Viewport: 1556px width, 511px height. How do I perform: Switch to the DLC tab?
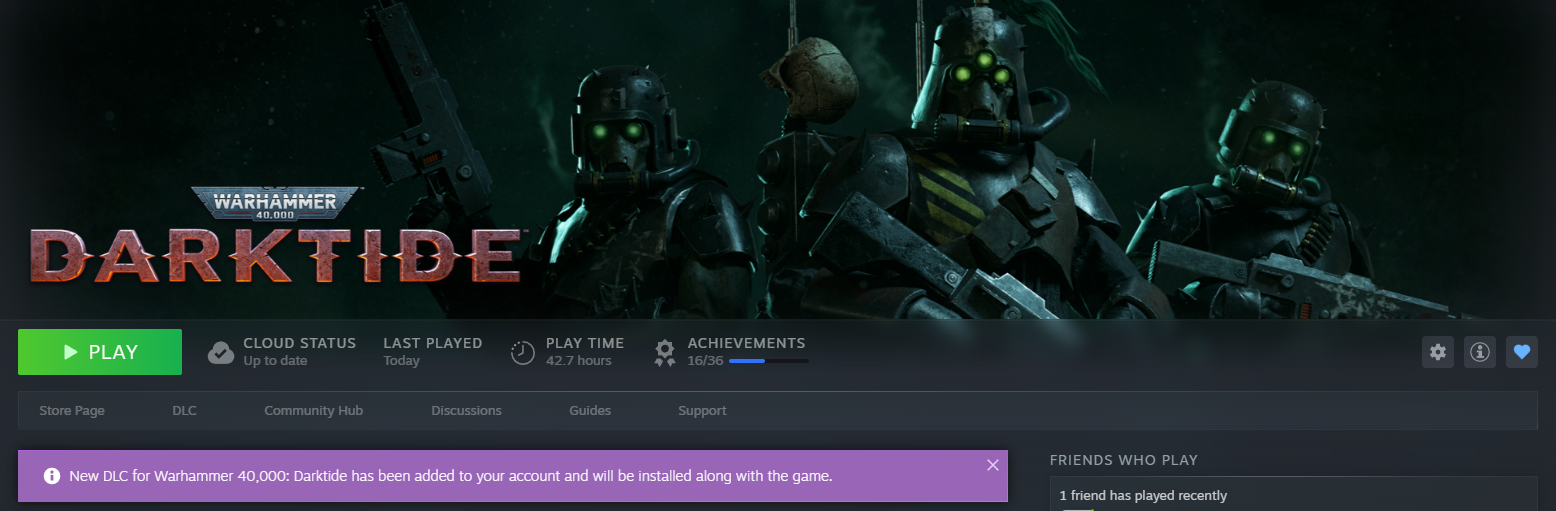185,410
